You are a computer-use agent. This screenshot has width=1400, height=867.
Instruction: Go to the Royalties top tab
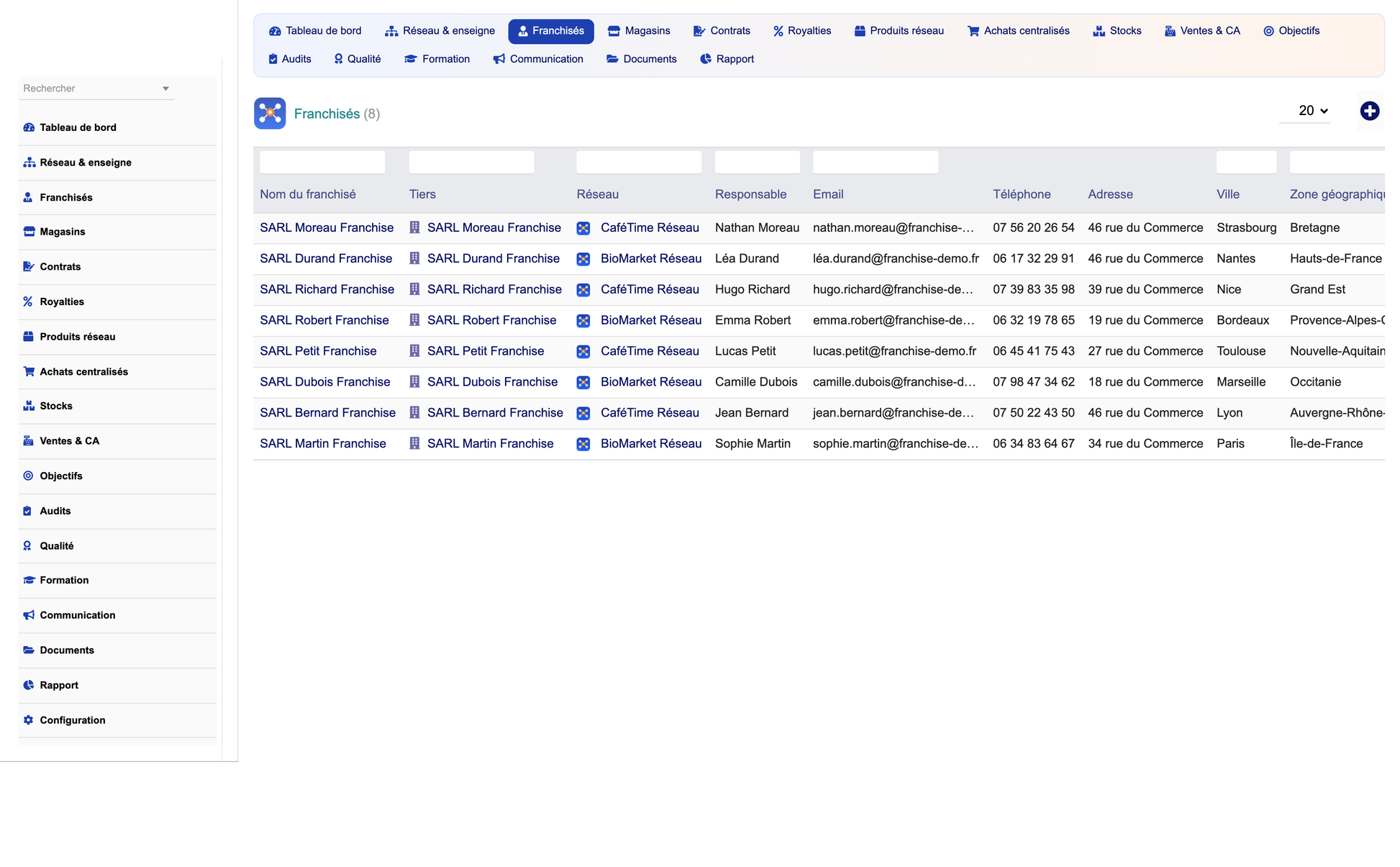click(802, 31)
